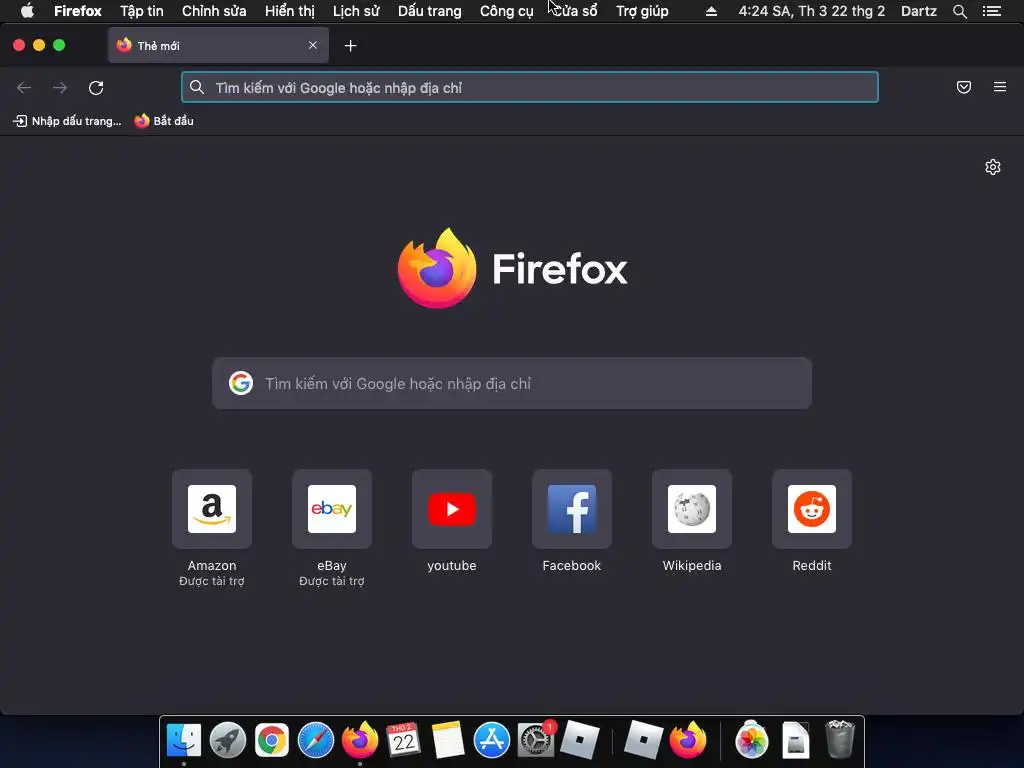The height and width of the screenshot is (768, 1024).
Task: Reload the current page
Action: click(x=96, y=88)
